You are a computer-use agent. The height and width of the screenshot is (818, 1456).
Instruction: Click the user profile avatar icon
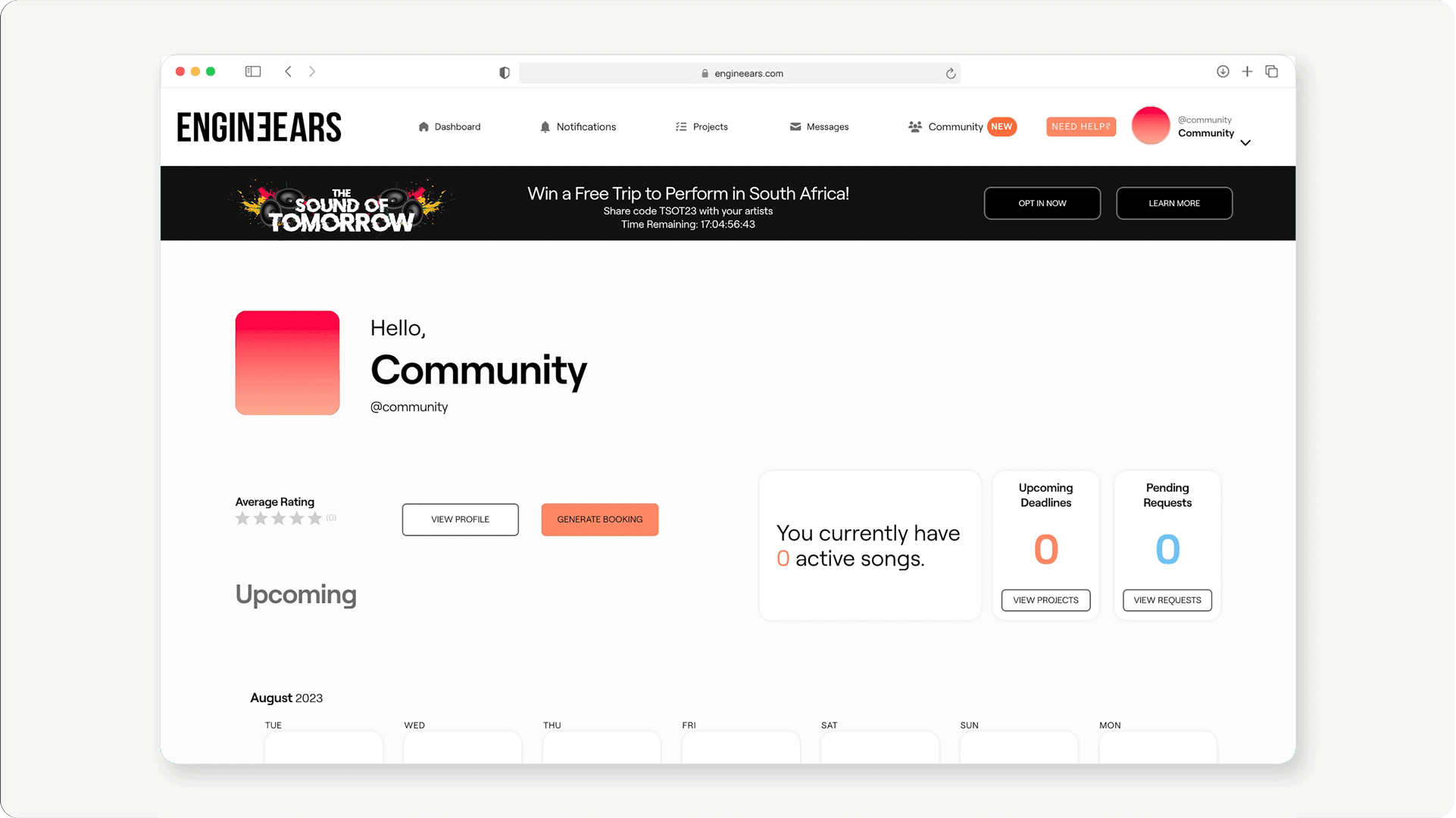click(1151, 126)
